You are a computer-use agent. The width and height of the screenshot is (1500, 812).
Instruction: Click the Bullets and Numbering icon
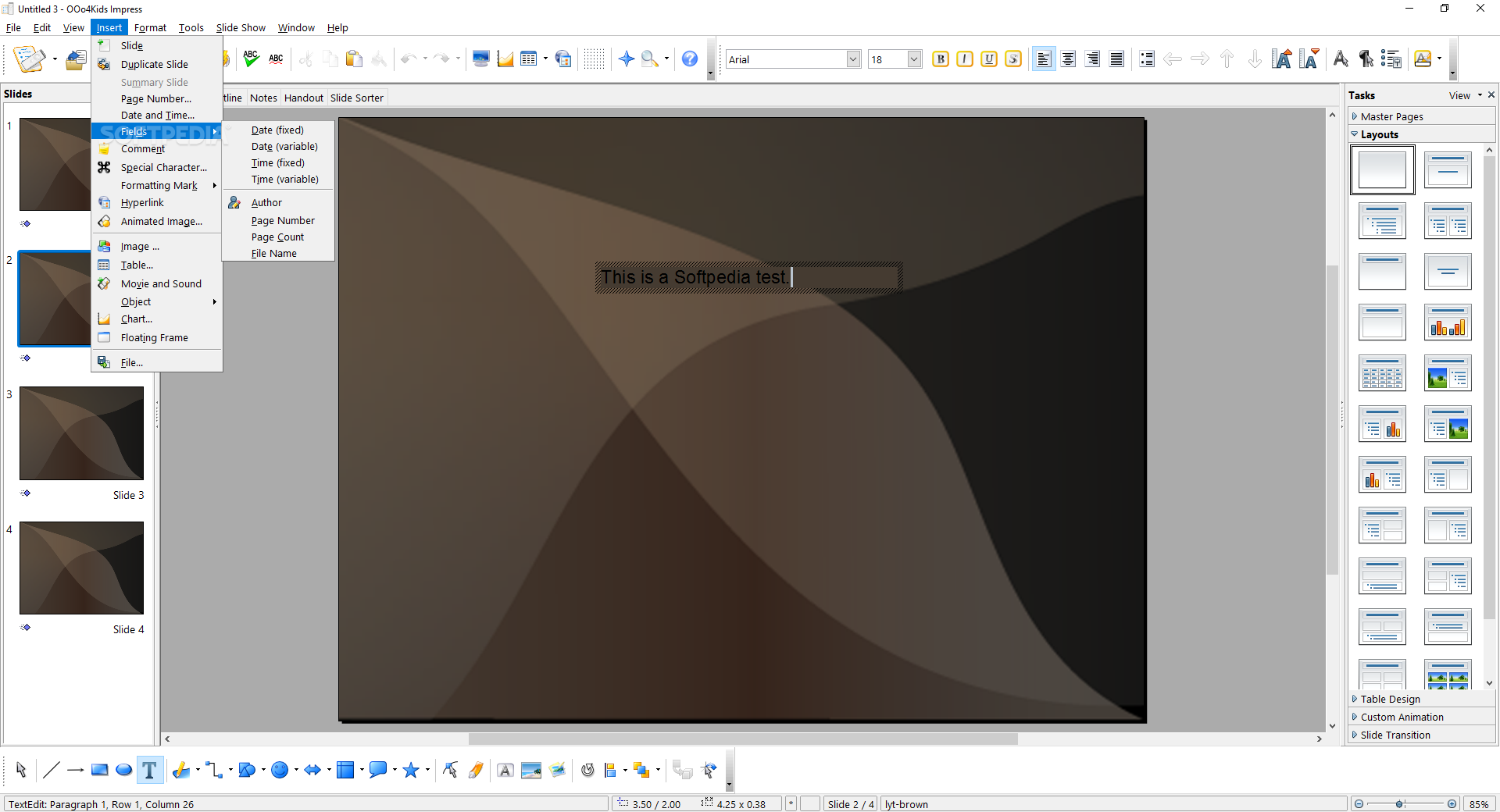(x=1391, y=59)
